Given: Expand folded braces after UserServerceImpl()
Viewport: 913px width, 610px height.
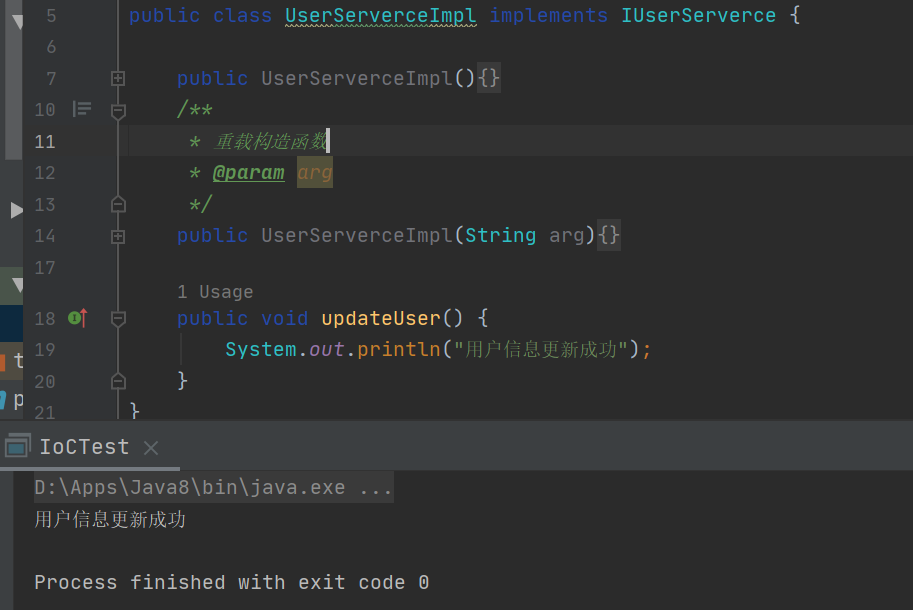Looking at the screenshot, I should [489, 78].
